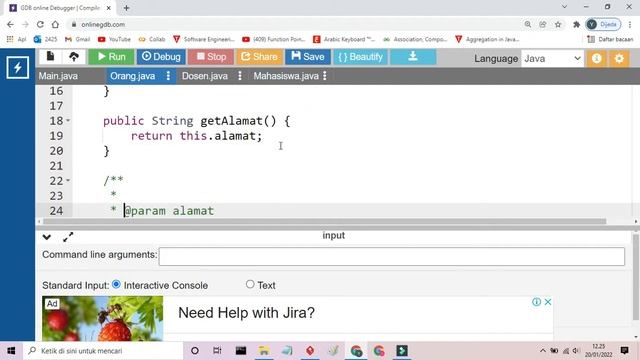
Task: Open the Windows Start menu
Action: (11, 351)
